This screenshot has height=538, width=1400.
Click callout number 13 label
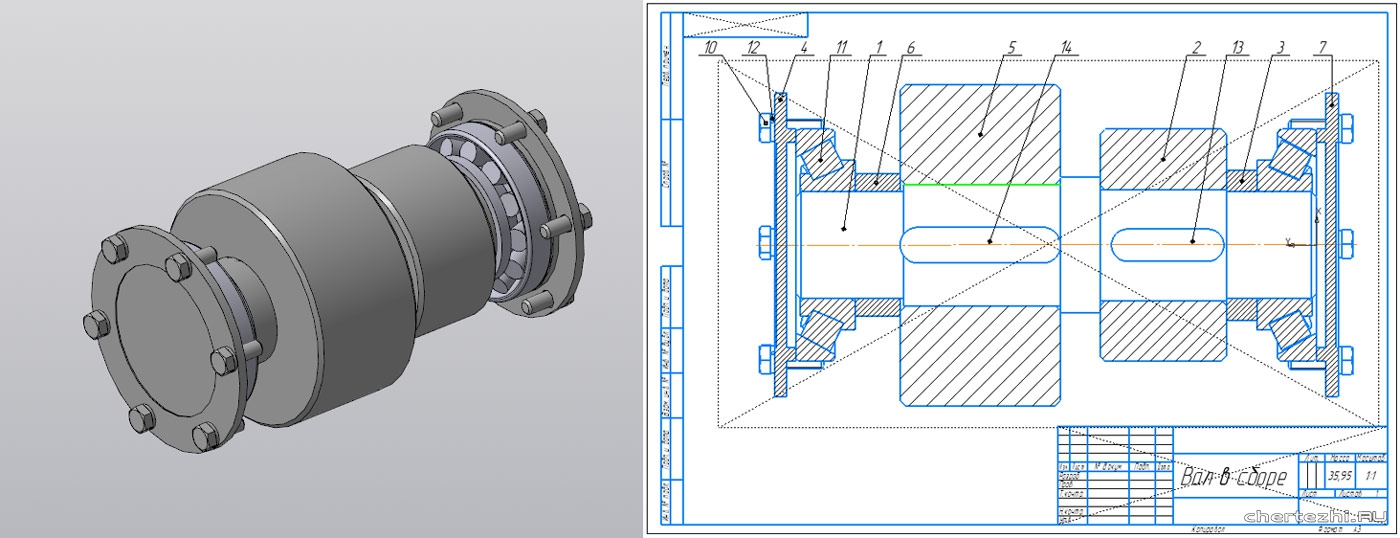tap(1238, 48)
